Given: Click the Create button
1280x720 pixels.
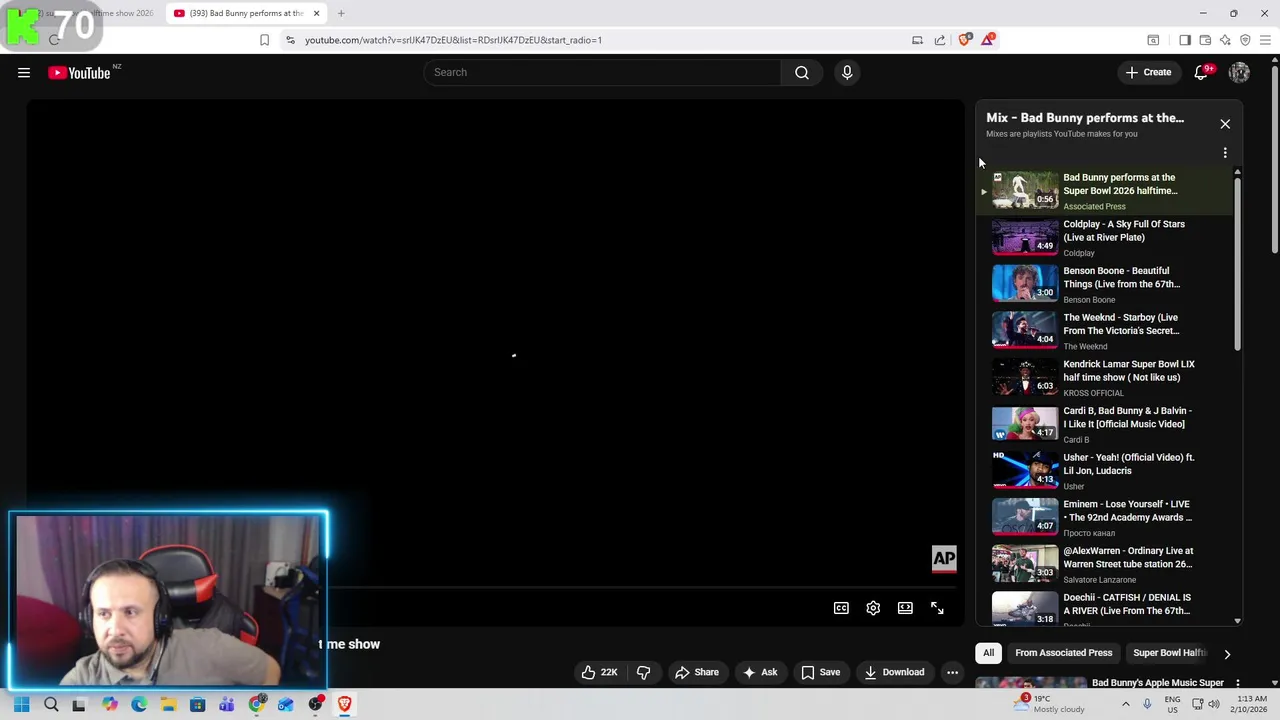Looking at the screenshot, I should coord(1148,72).
